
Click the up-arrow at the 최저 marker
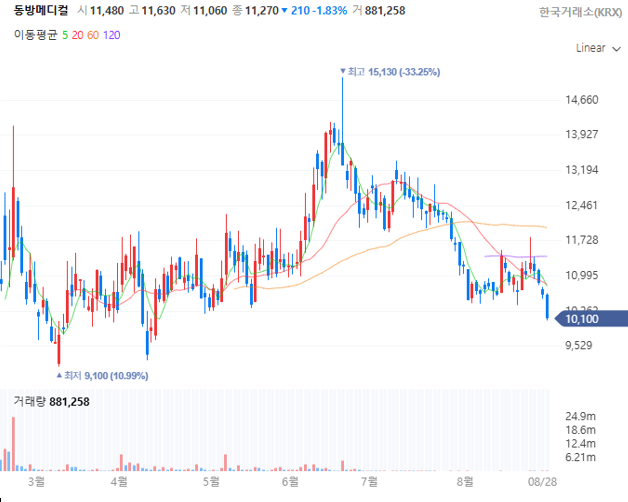click(x=58, y=375)
